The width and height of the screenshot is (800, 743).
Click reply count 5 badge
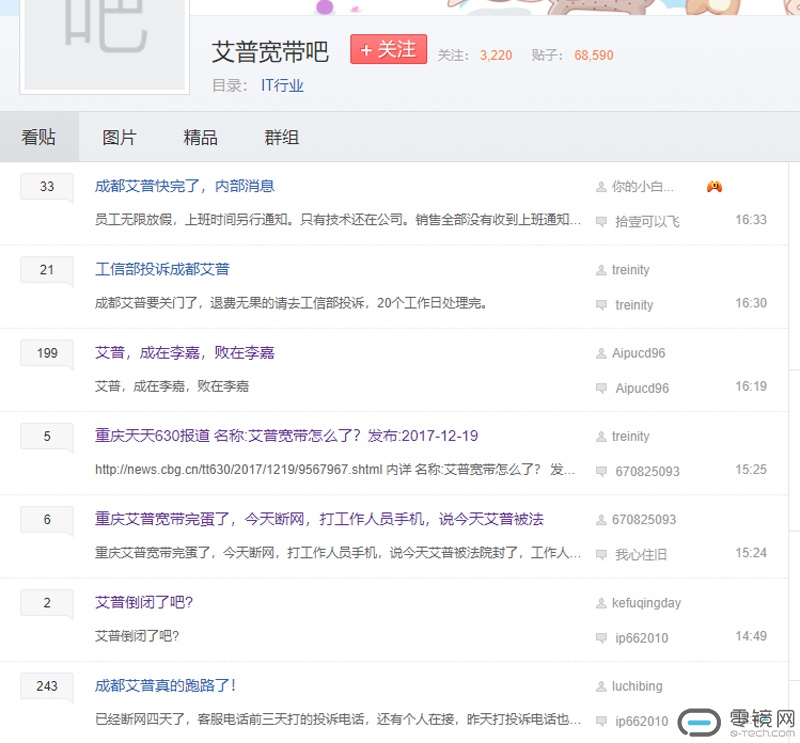click(x=47, y=436)
